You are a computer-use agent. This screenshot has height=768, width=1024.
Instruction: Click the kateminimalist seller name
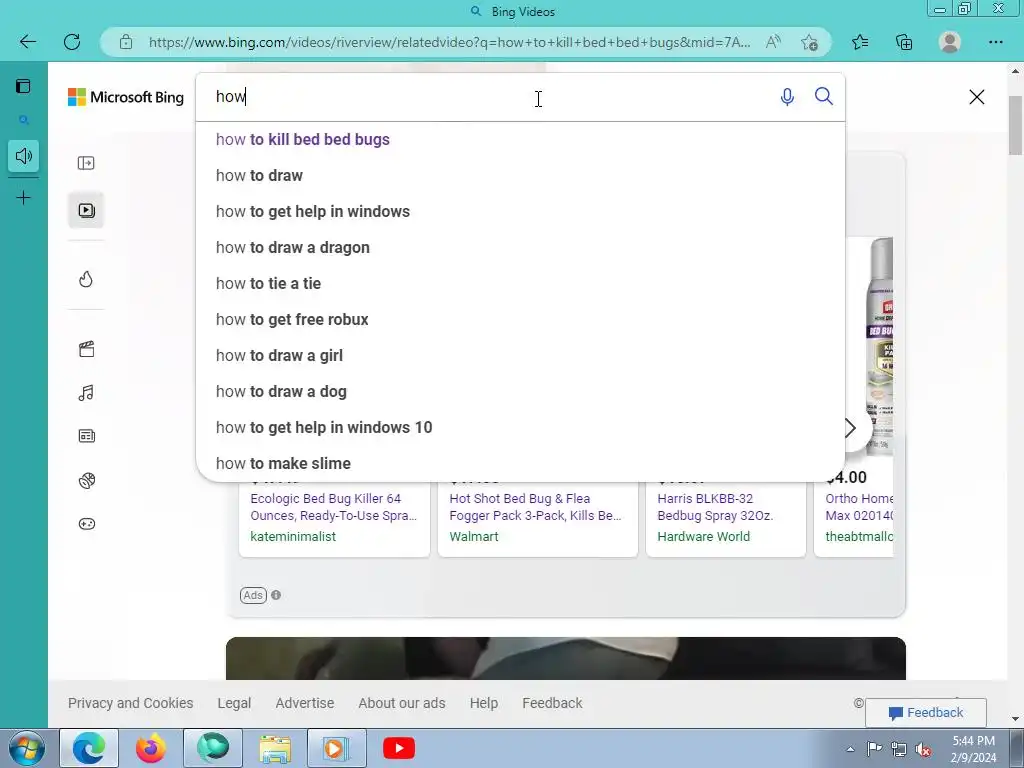click(293, 536)
